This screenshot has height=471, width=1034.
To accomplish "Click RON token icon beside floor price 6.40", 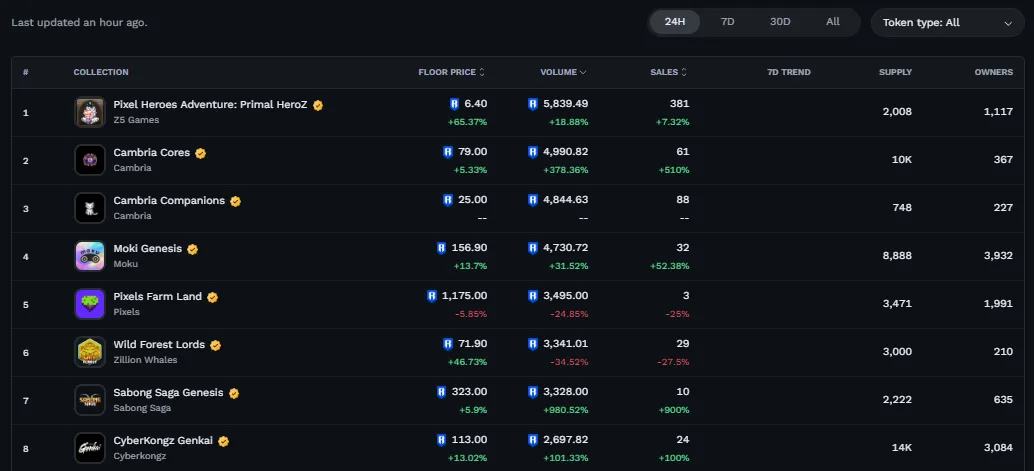I will pyautogui.click(x=454, y=104).
